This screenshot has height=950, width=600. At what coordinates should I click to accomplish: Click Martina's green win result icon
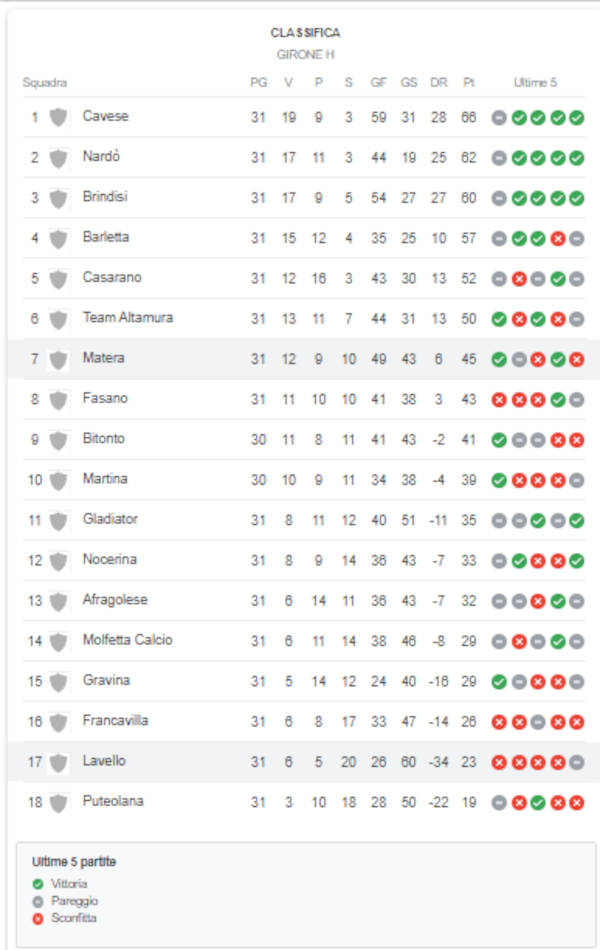coord(499,480)
